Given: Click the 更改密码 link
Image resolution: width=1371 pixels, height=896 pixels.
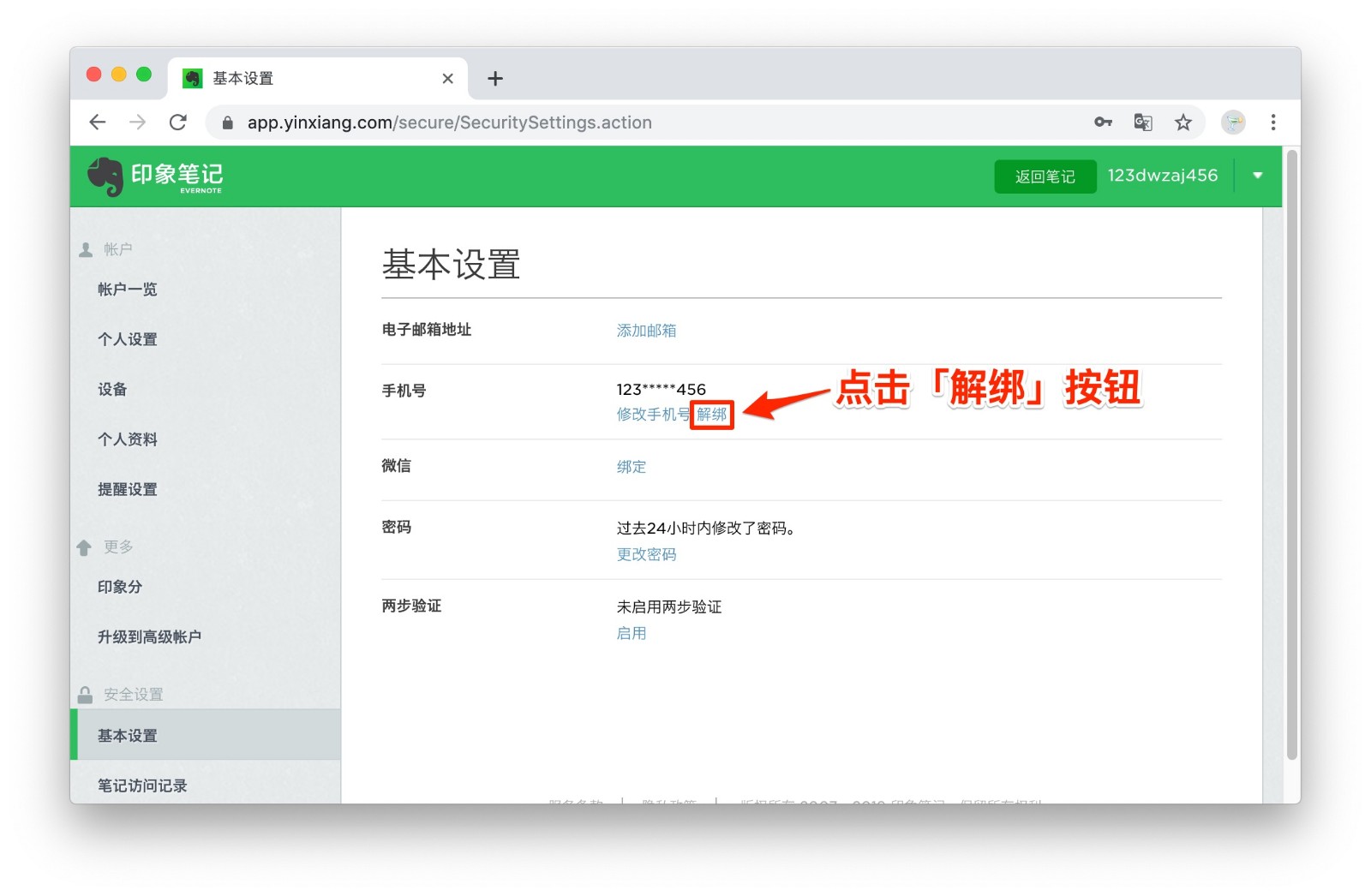Looking at the screenshot, I should pos(646,554).
